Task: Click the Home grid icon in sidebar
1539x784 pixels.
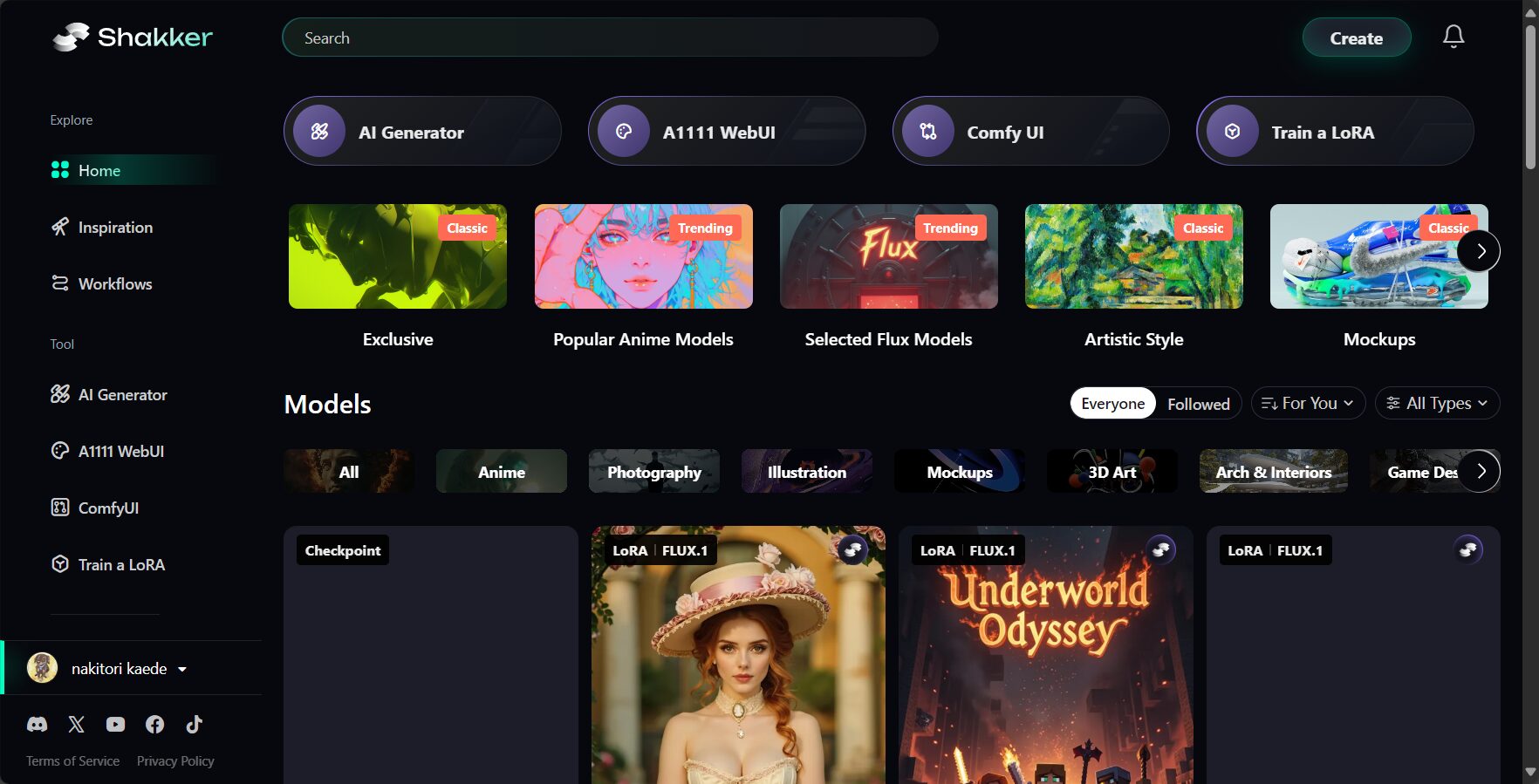Action: click(x=60, y=170)
